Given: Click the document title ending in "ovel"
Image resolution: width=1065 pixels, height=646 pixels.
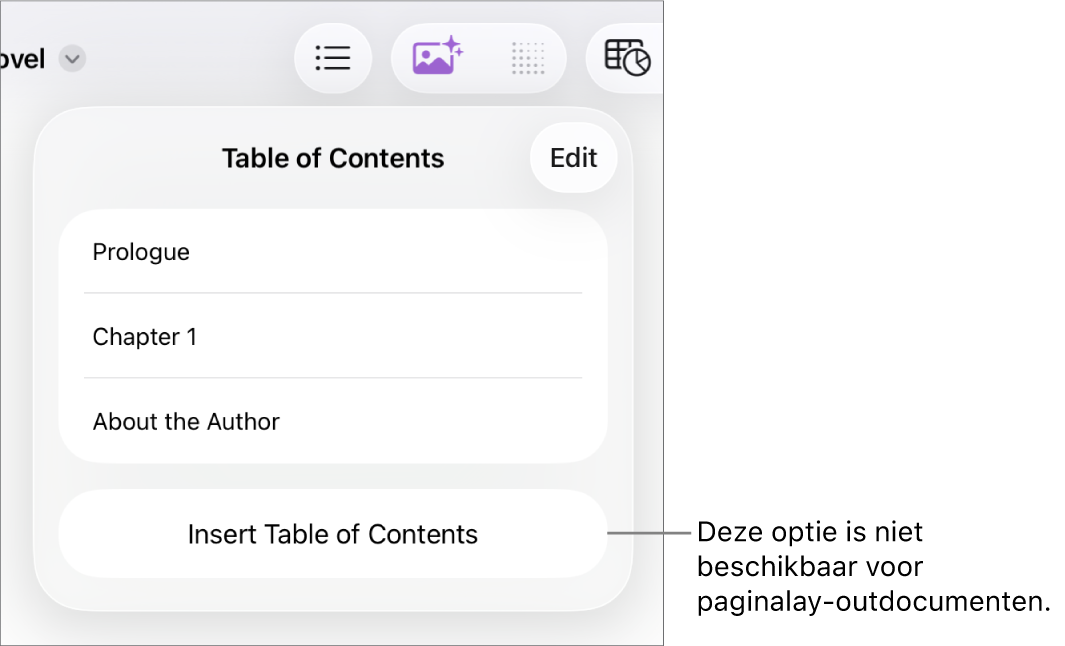Looking at the screenshot, I should [x=22, y=59].
